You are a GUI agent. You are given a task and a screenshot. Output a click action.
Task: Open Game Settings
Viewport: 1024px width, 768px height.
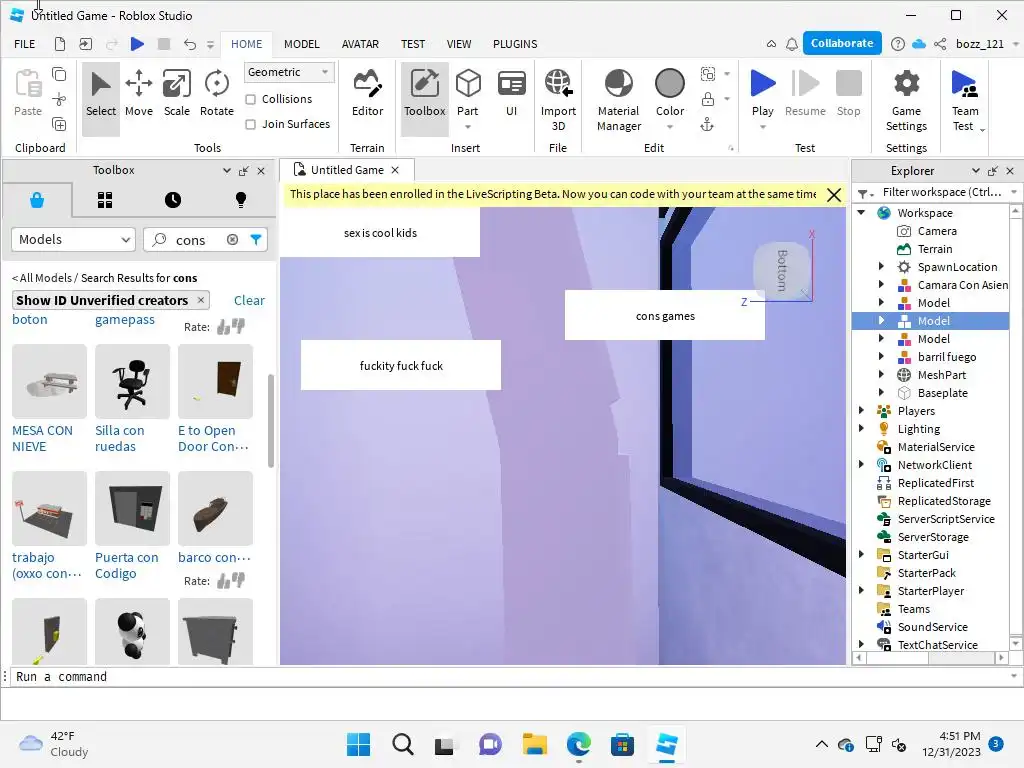pyautogui.click(x=906, y=101)
